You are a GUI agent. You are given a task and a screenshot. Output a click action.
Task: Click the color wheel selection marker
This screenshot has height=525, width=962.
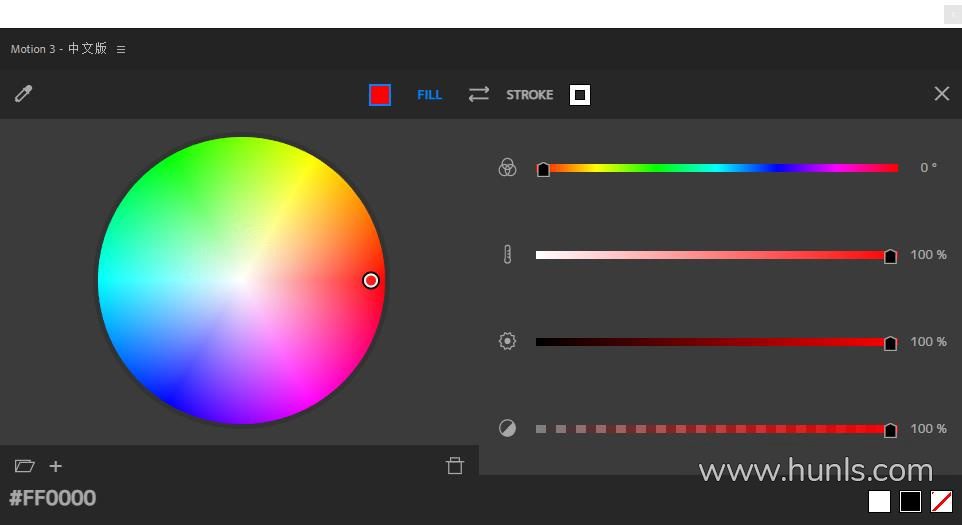point(371,280)
